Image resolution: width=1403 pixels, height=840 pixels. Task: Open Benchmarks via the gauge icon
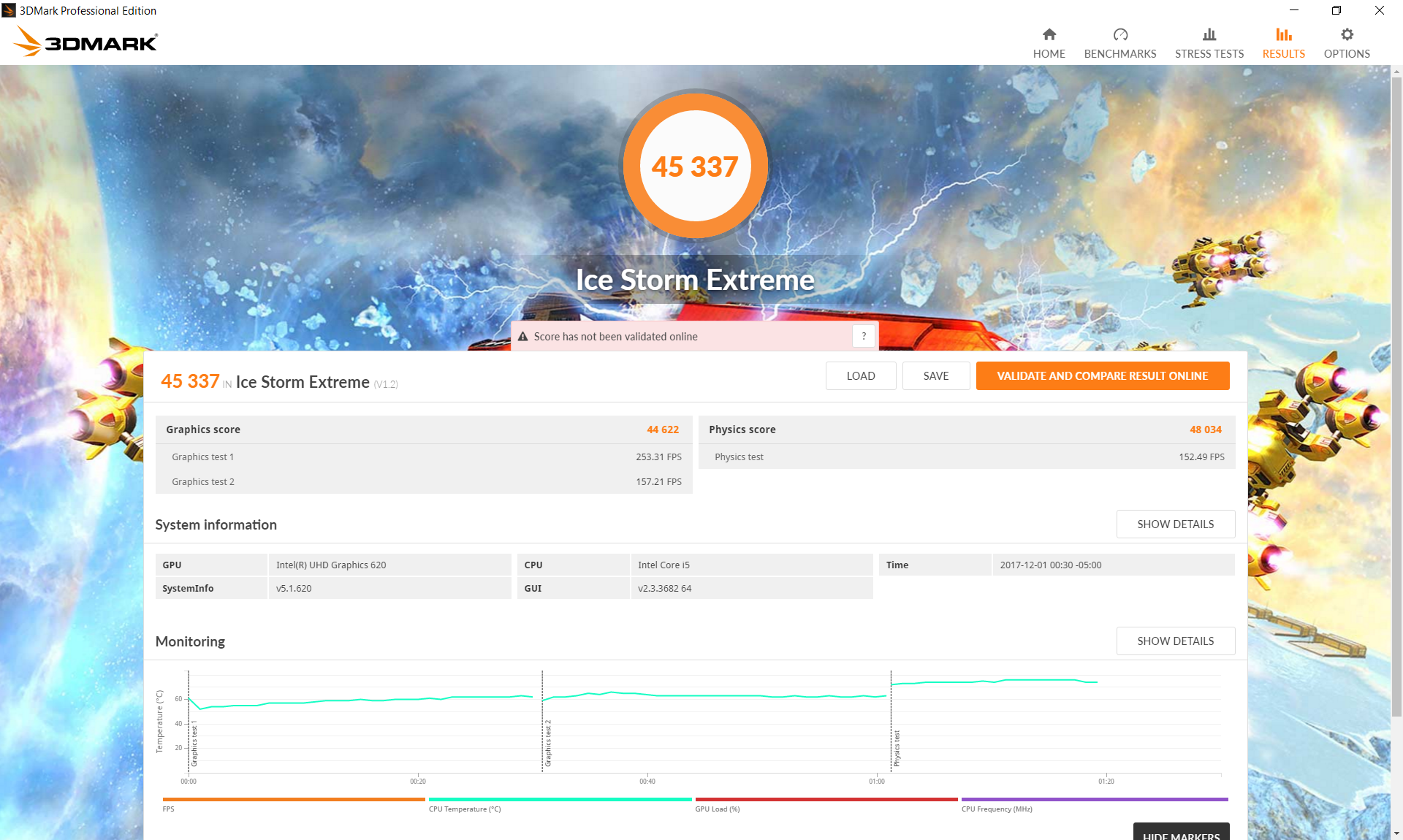click(1119, 34)
